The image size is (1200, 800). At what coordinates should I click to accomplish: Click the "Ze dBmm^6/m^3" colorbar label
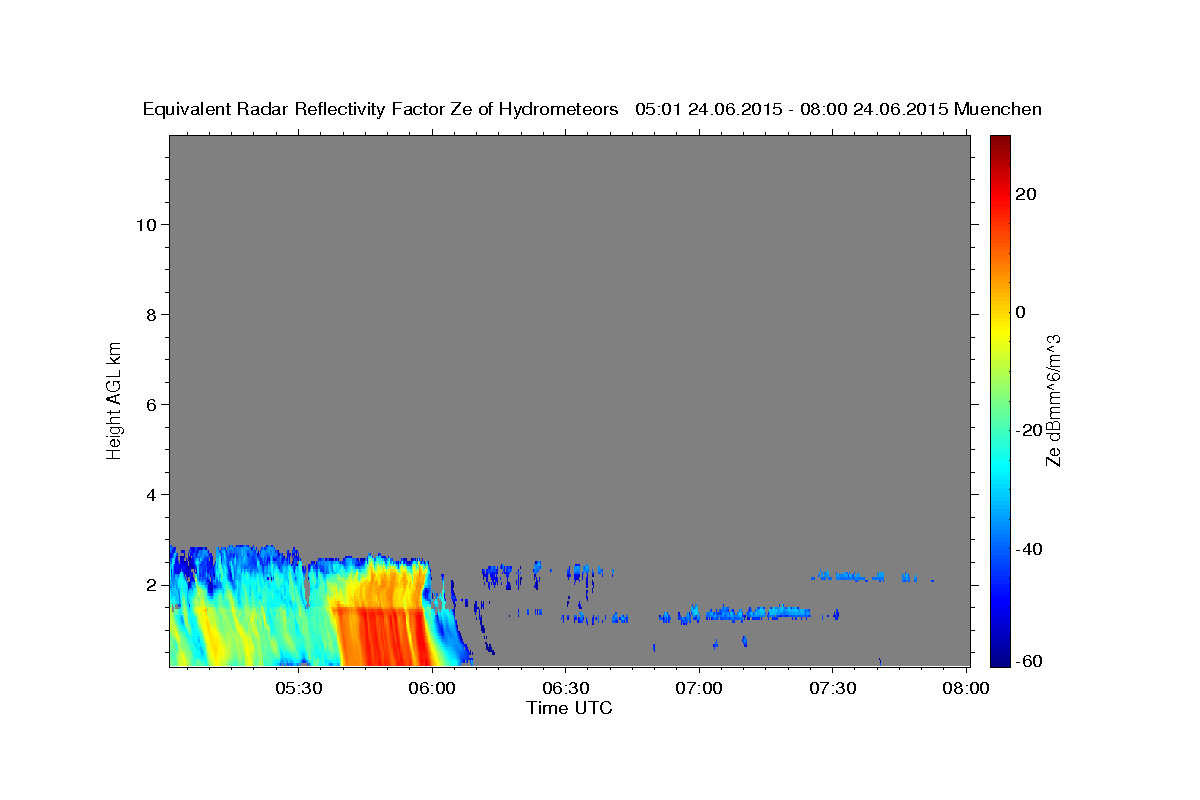click(x=1052, y=400)
